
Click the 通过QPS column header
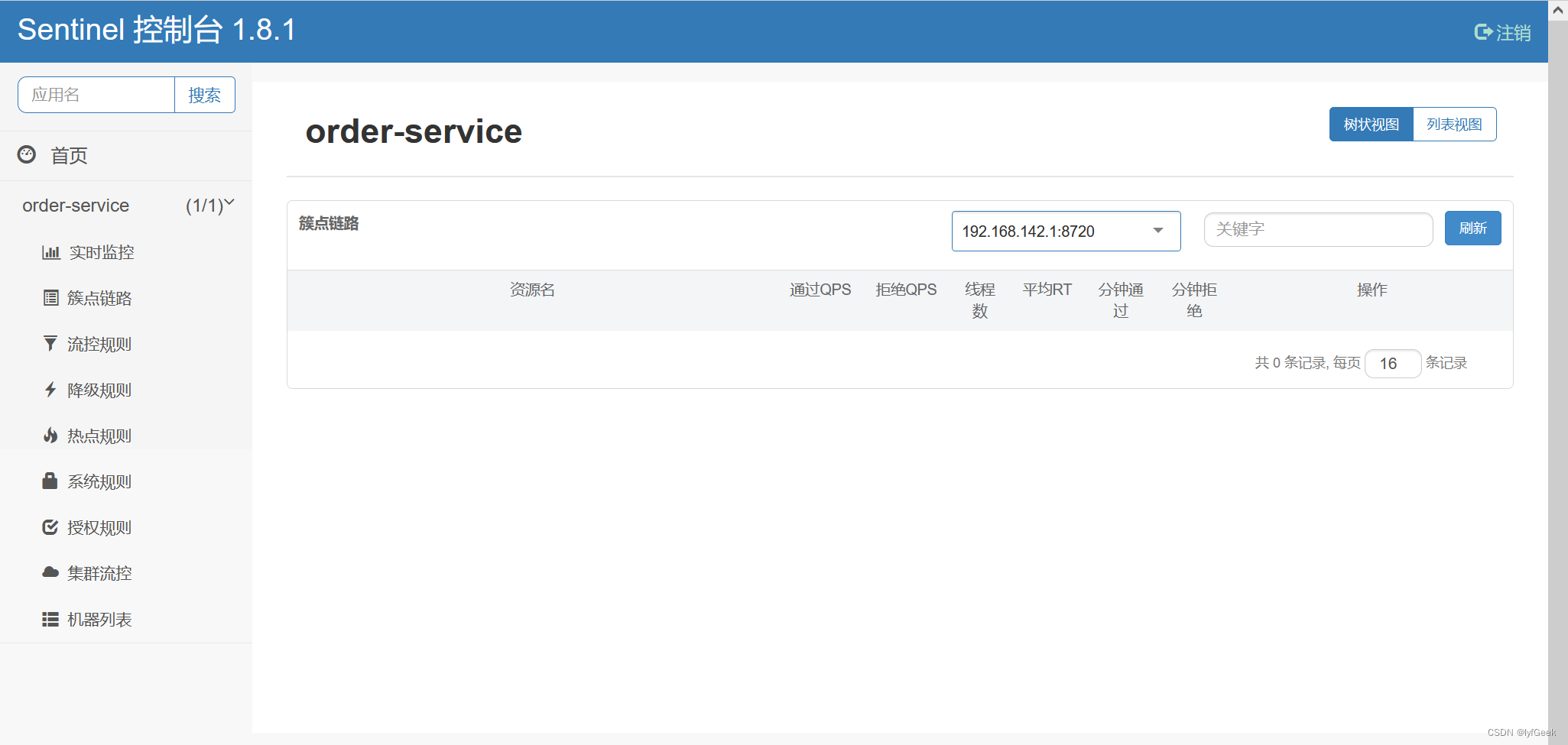click(x=820, y=290)
